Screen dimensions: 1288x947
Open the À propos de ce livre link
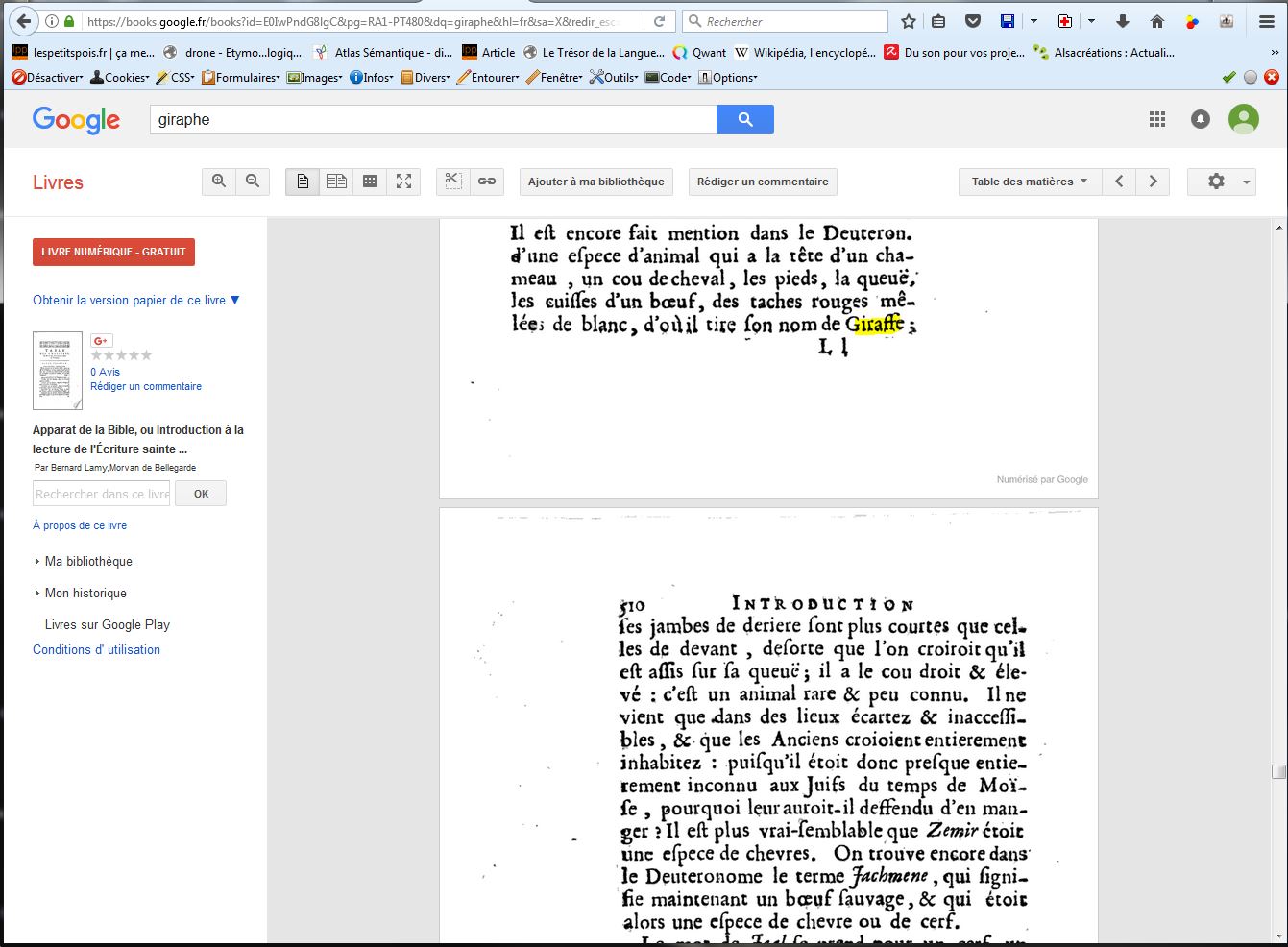(x=80, y=525)
